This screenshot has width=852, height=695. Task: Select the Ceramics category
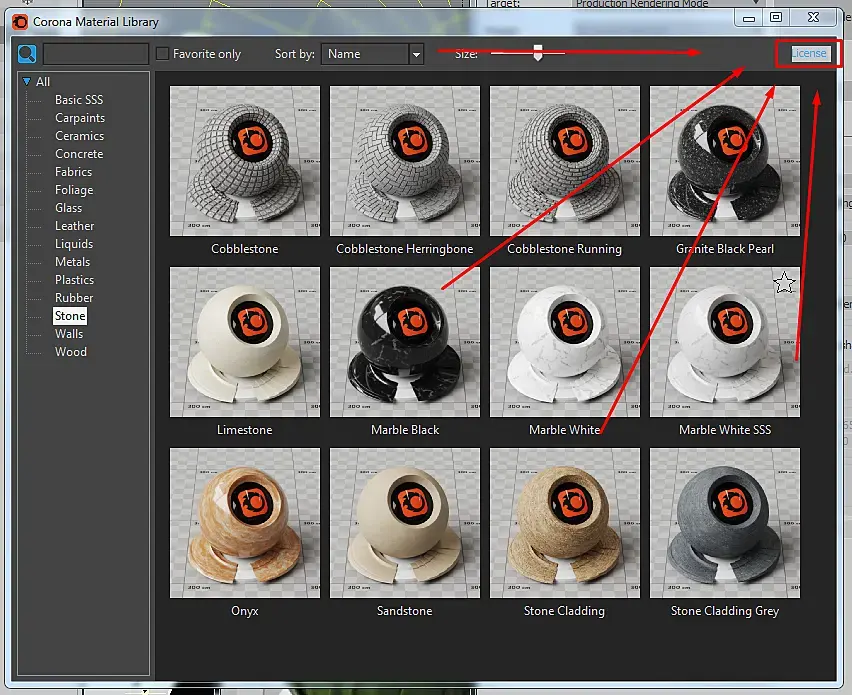(x=79, y=136)
